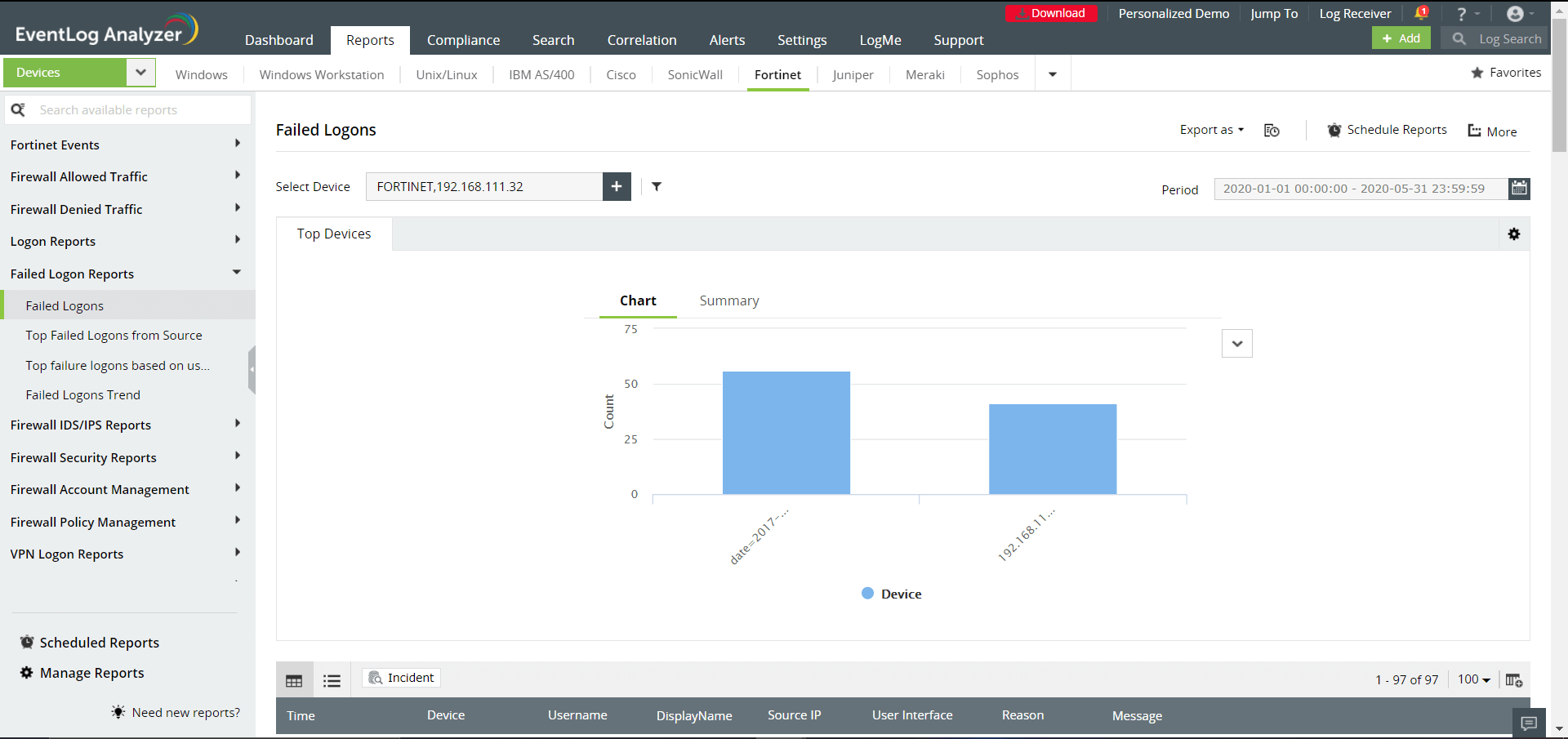Open the add/remove columns icon
Screen dimensions: 1568x739
tap(1514, 680)
